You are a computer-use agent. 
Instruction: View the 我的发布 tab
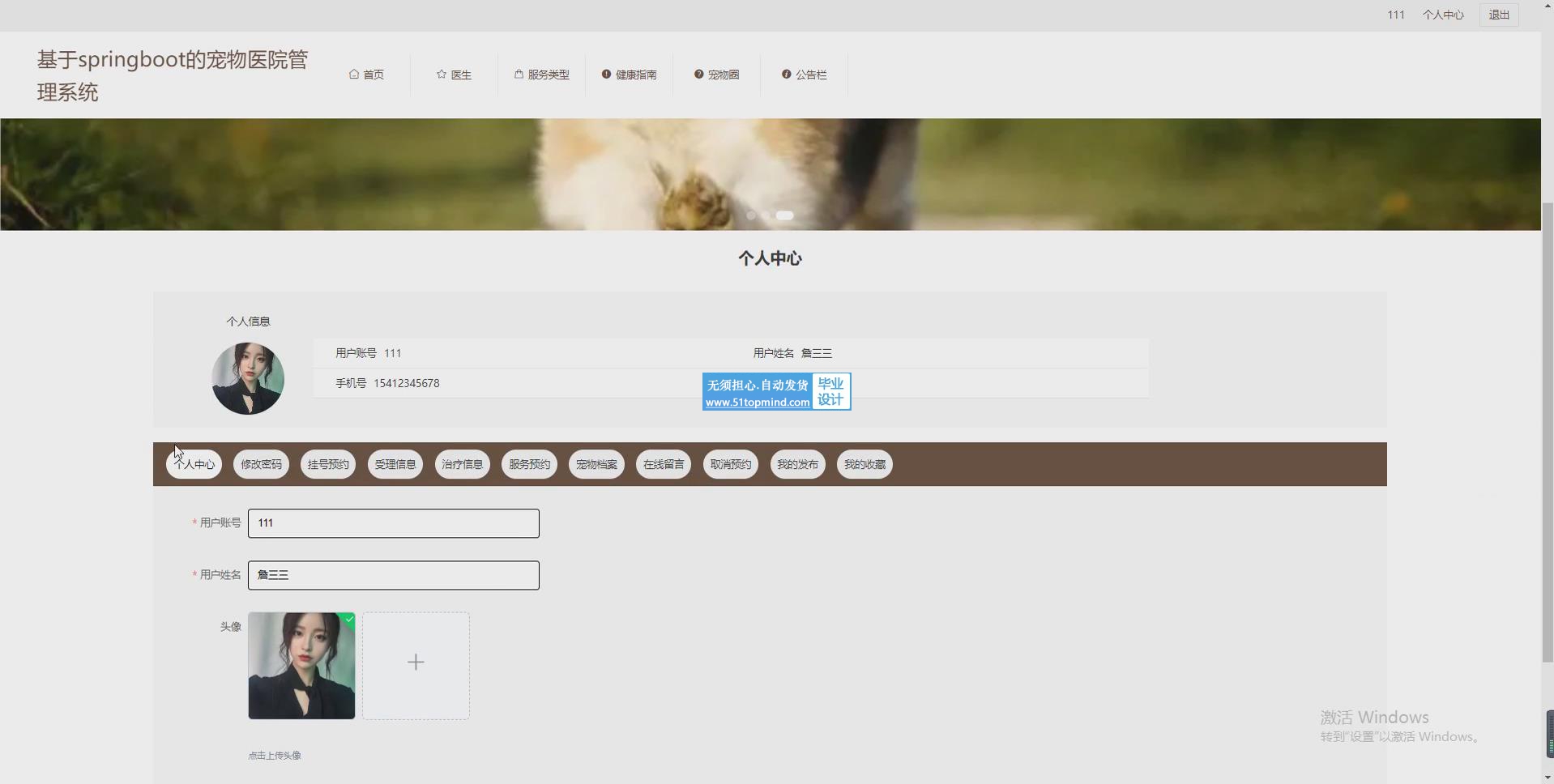(798, 465)
